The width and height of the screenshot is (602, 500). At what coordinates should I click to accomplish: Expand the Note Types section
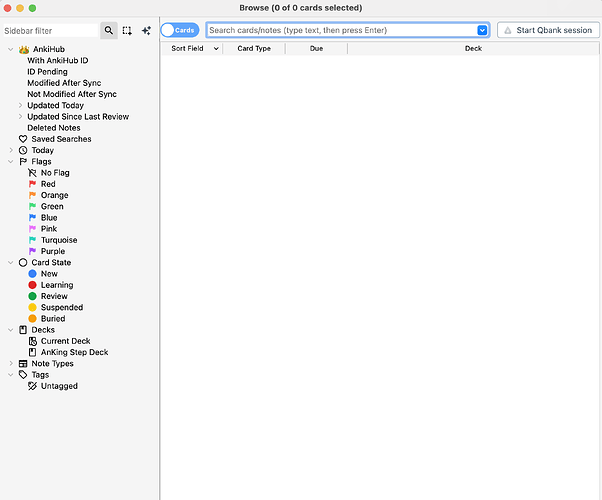click(x=11, y=363)
